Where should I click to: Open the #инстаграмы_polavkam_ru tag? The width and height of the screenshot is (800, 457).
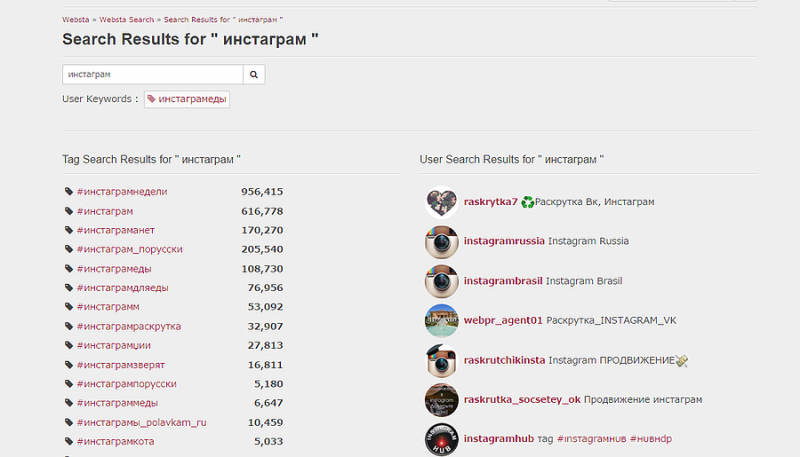click(142, 422)
